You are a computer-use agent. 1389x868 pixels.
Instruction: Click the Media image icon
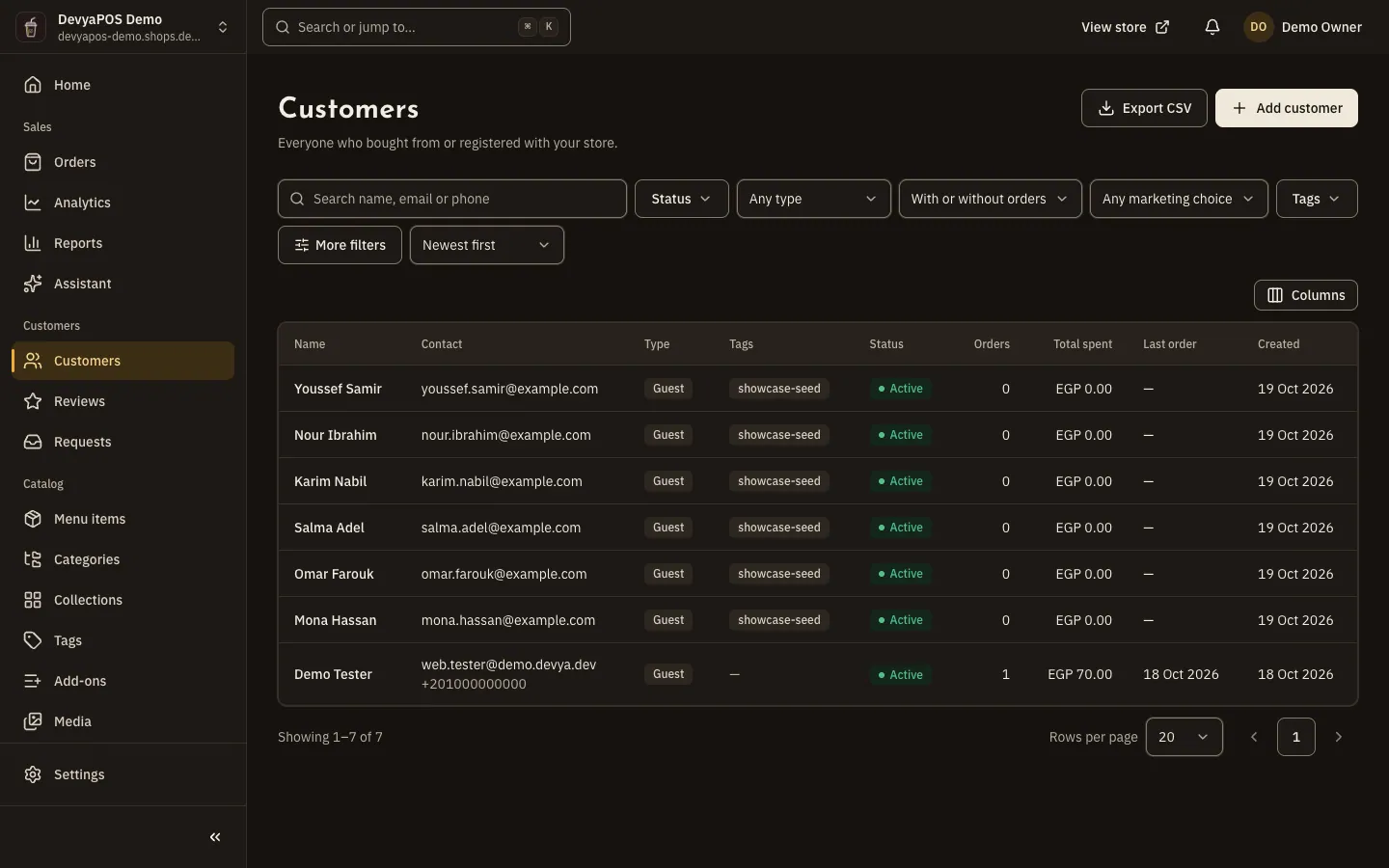[x=33, y=721]
